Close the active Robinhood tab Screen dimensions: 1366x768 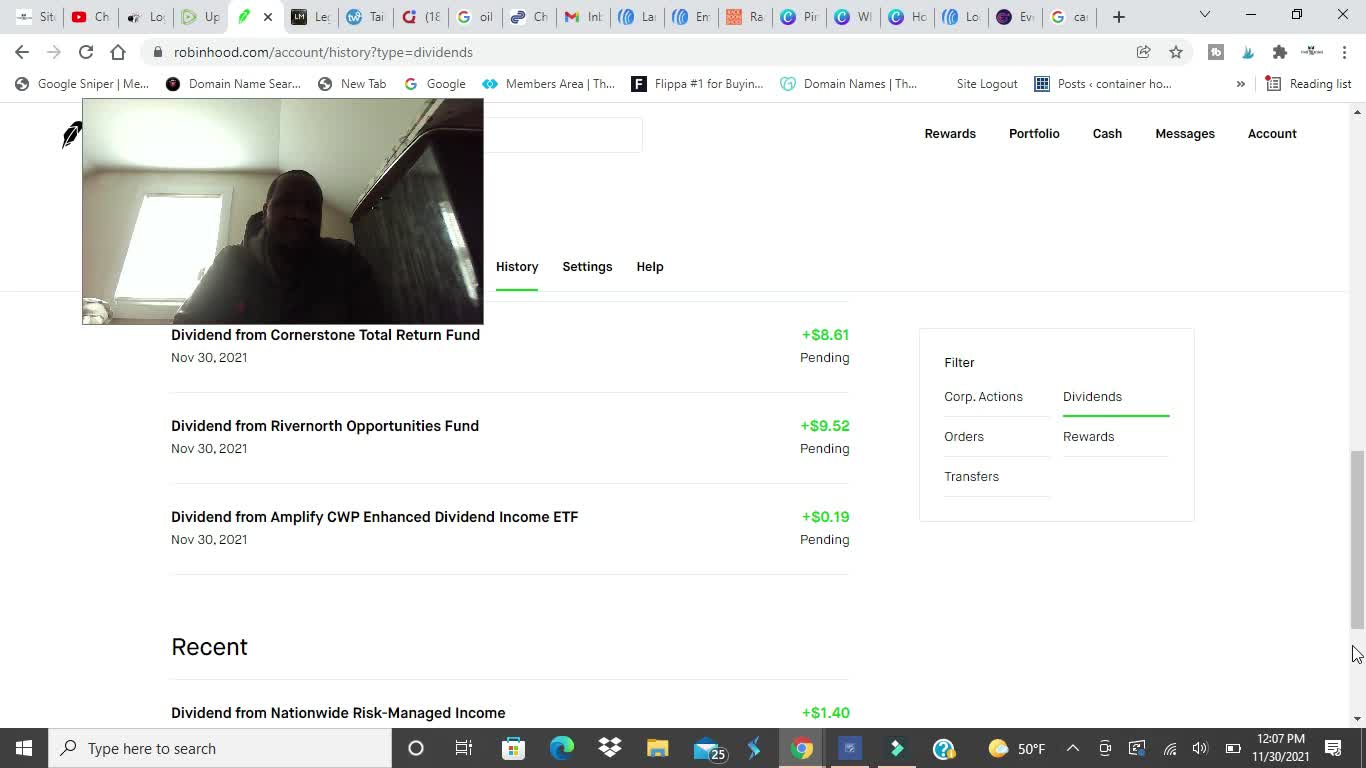click(x=268, y=17)
